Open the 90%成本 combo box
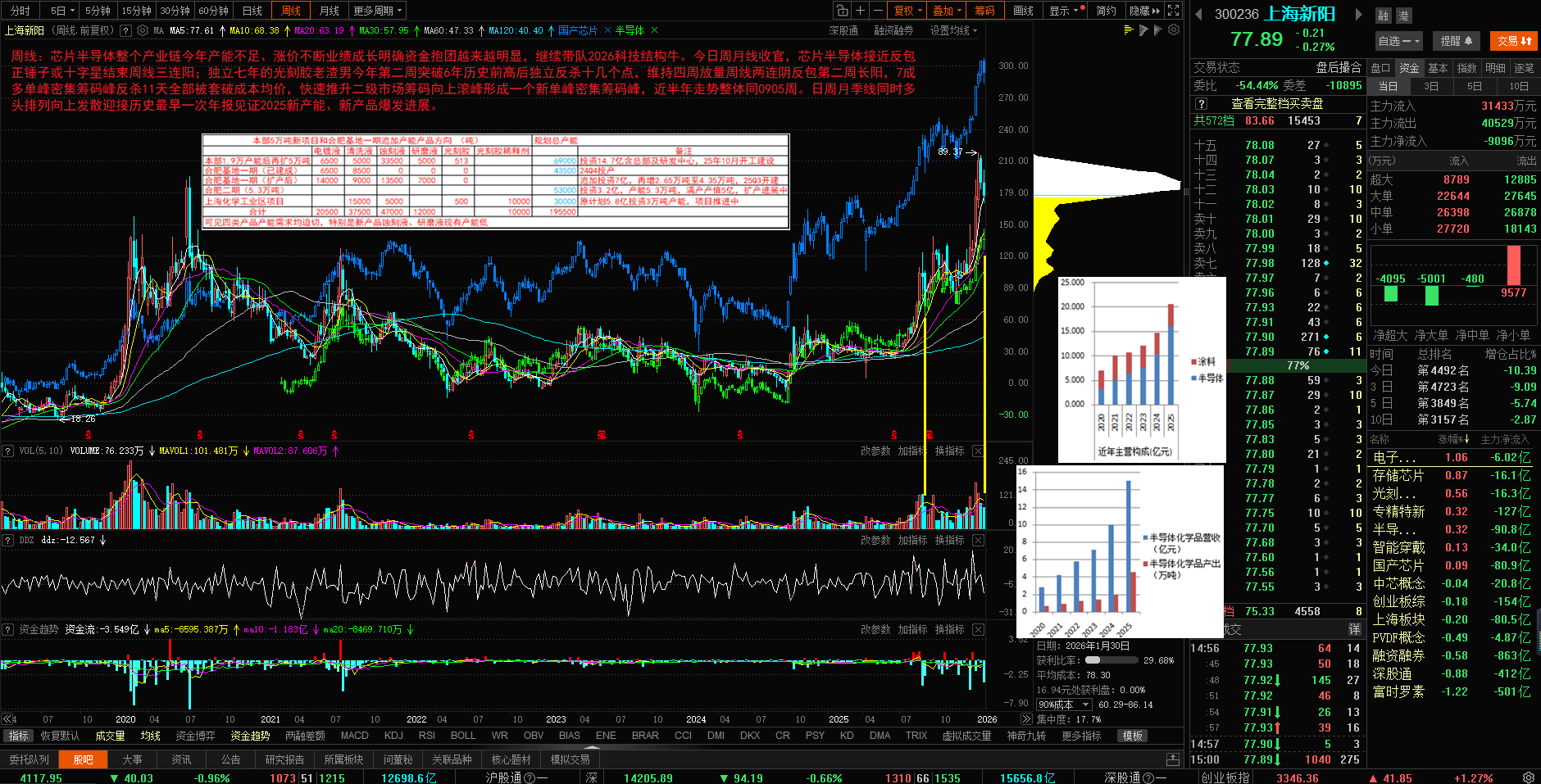This screenshot has height=784, width=1541. tap(1064, 705)
